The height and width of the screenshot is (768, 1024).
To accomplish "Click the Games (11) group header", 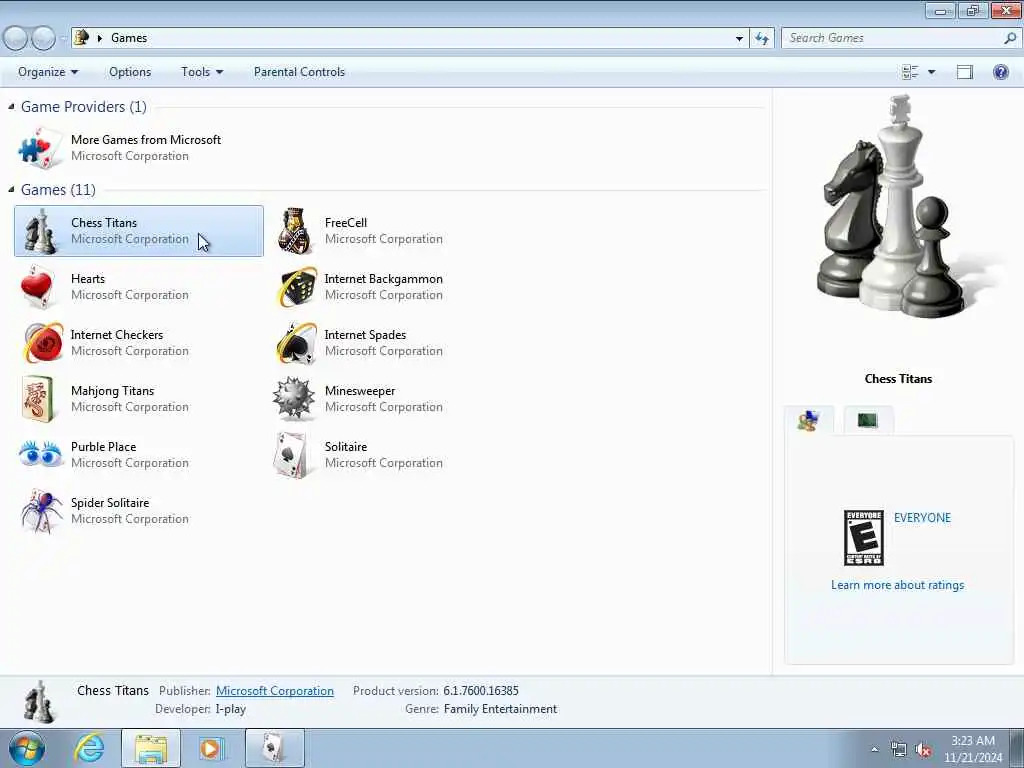I will click(x=58, y=189).
